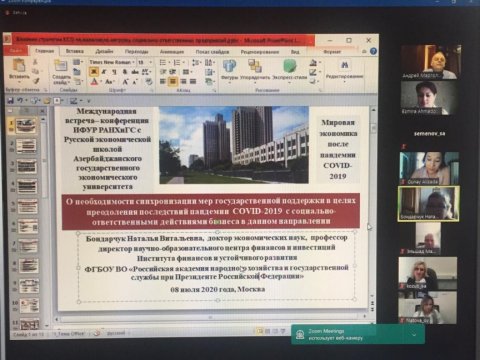Image resolution: width=480 pixels, height=360 pixels.
Task: Click the binoculars Редактирование editing icon
Action: [344, 65]
